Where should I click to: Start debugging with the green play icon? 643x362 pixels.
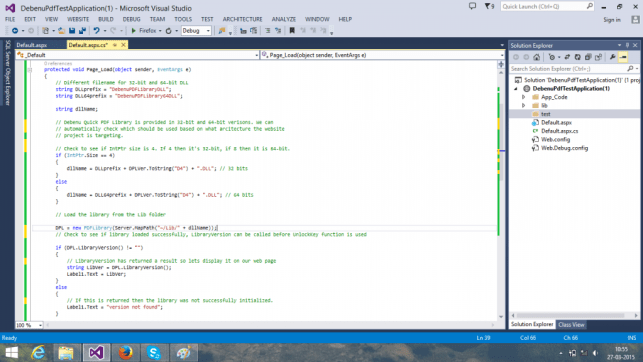(x=133, y=31)
